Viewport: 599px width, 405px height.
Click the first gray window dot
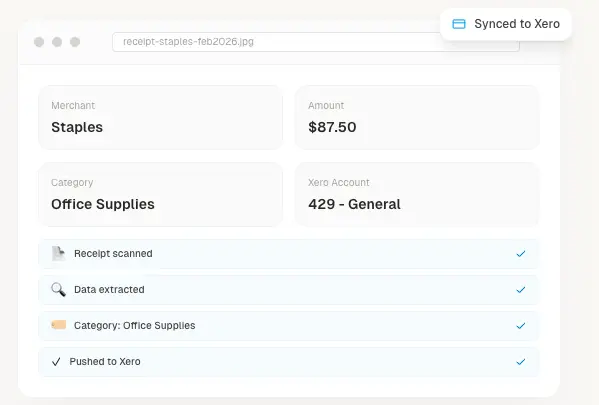point(39,42)
